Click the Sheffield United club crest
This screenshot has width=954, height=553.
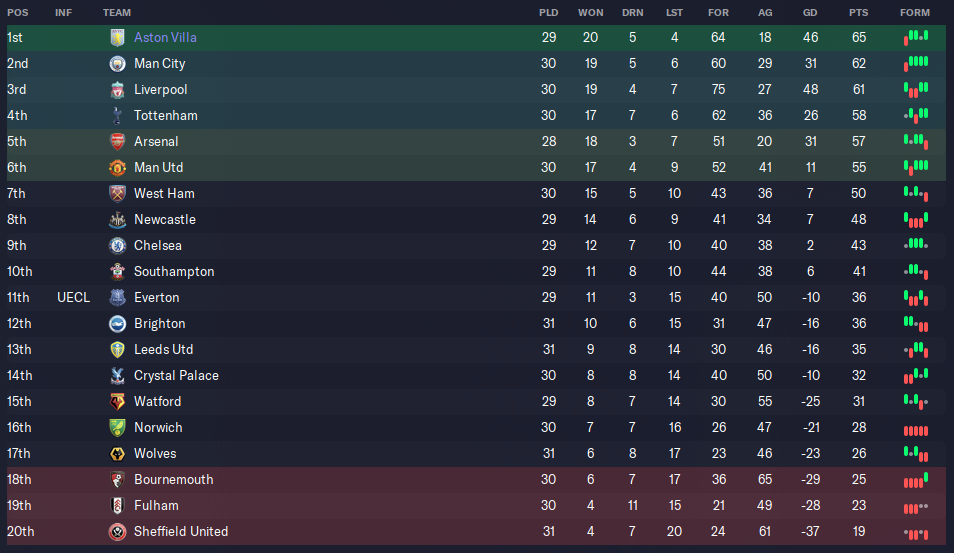pyautogui.click(x=117, y=532)
